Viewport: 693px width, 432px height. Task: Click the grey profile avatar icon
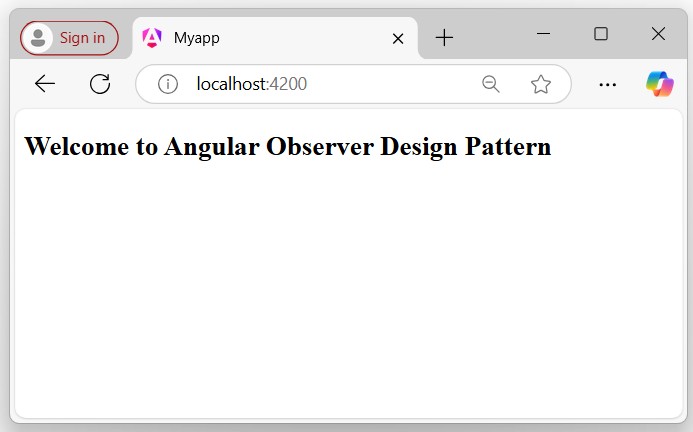click(x=38, y=38)
